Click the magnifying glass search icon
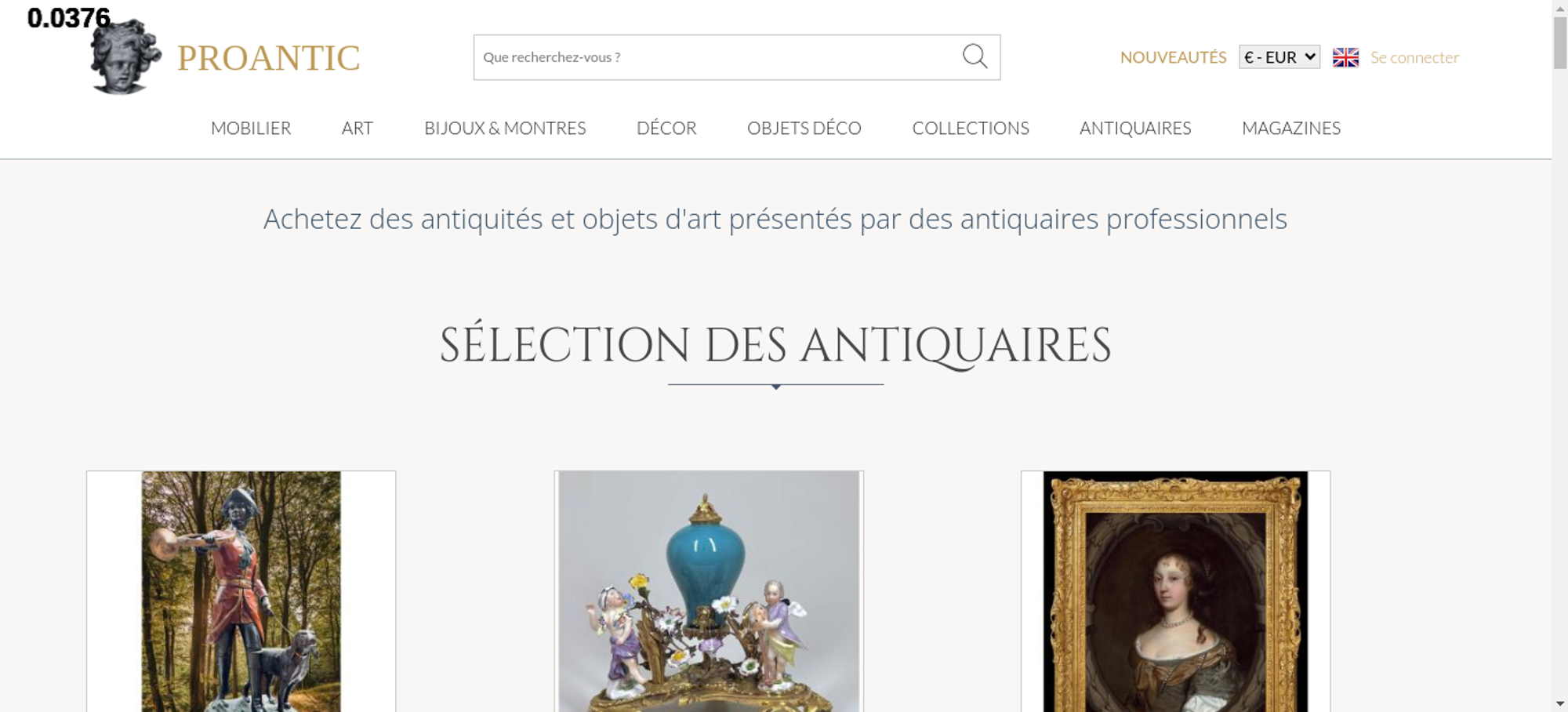This screenshot has height=712, width=1568. point(975,56)
